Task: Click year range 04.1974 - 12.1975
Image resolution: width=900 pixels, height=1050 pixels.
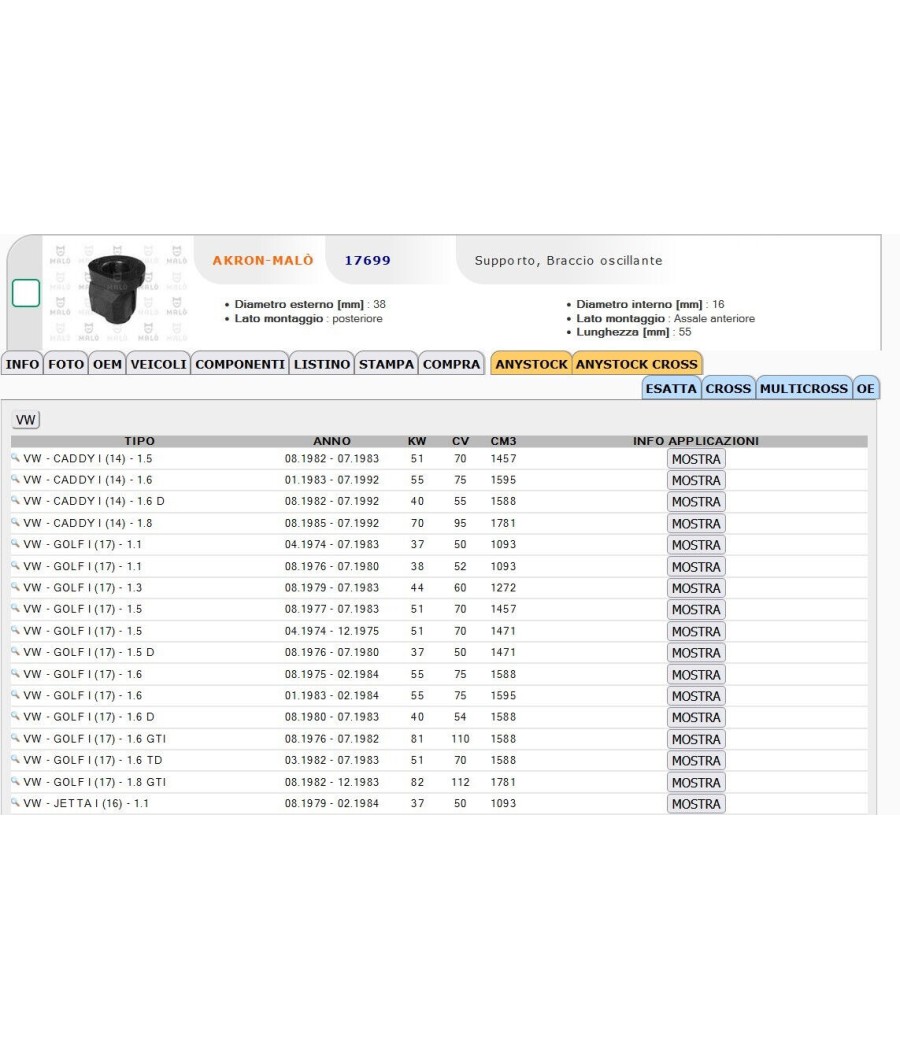Action: click(x=332, y=631)
